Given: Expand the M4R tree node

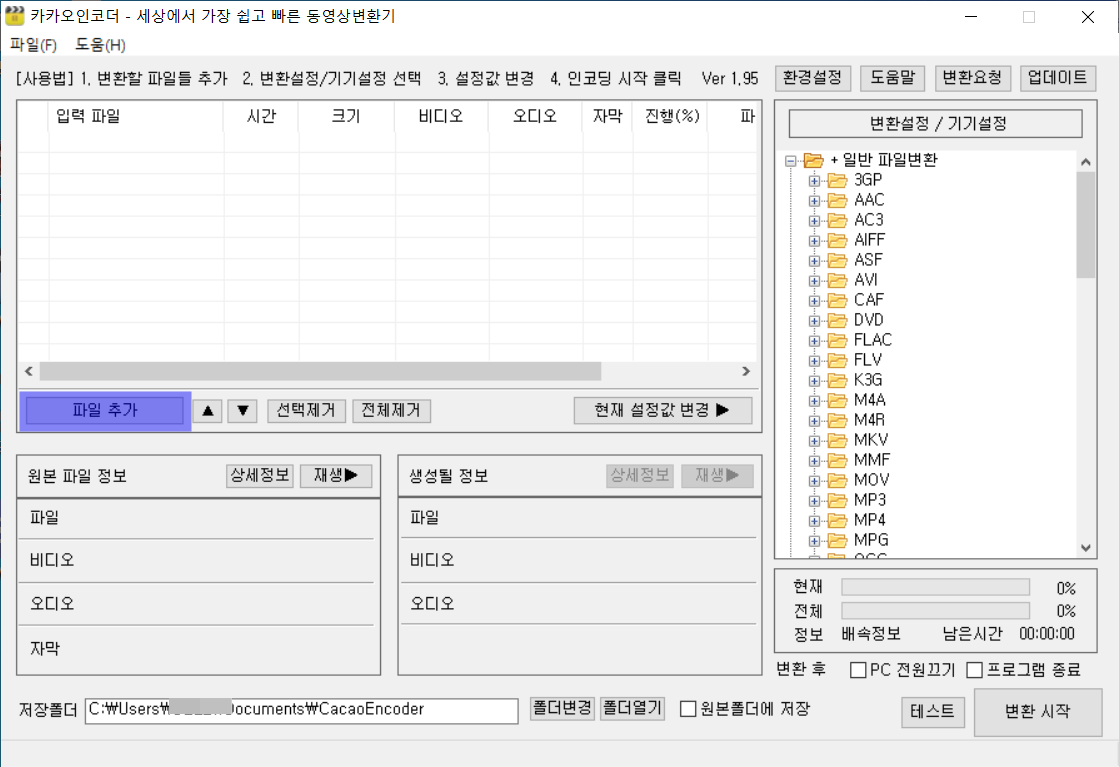Looking at the screenshot, I should 814,420.
